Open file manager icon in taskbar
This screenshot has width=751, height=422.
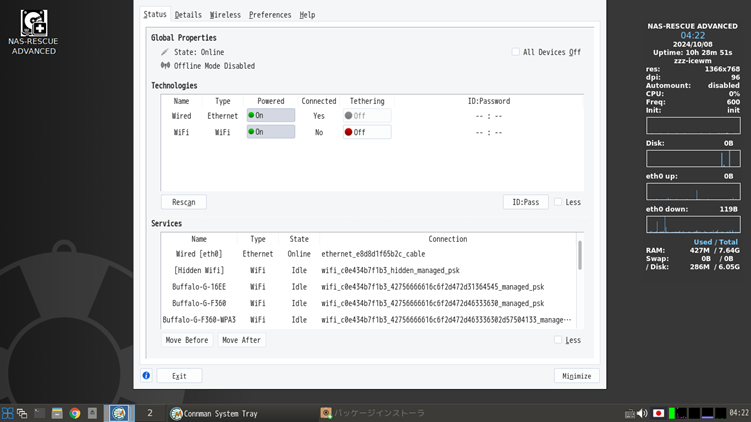(57, 413)
